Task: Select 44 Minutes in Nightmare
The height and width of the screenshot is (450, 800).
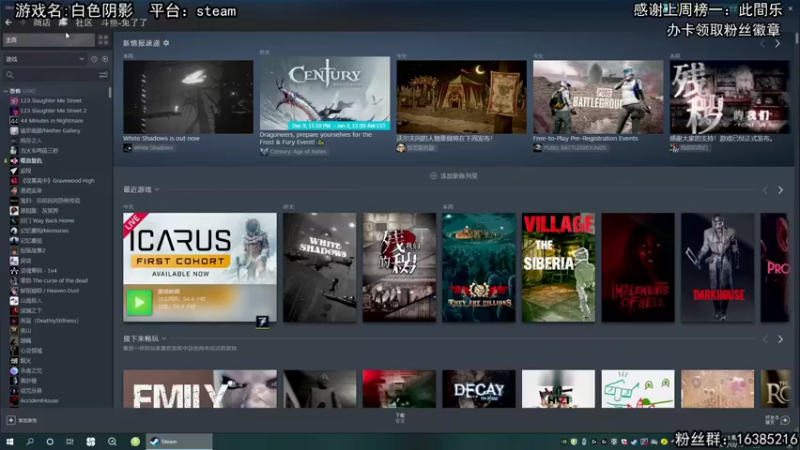Action: point(51,121)
